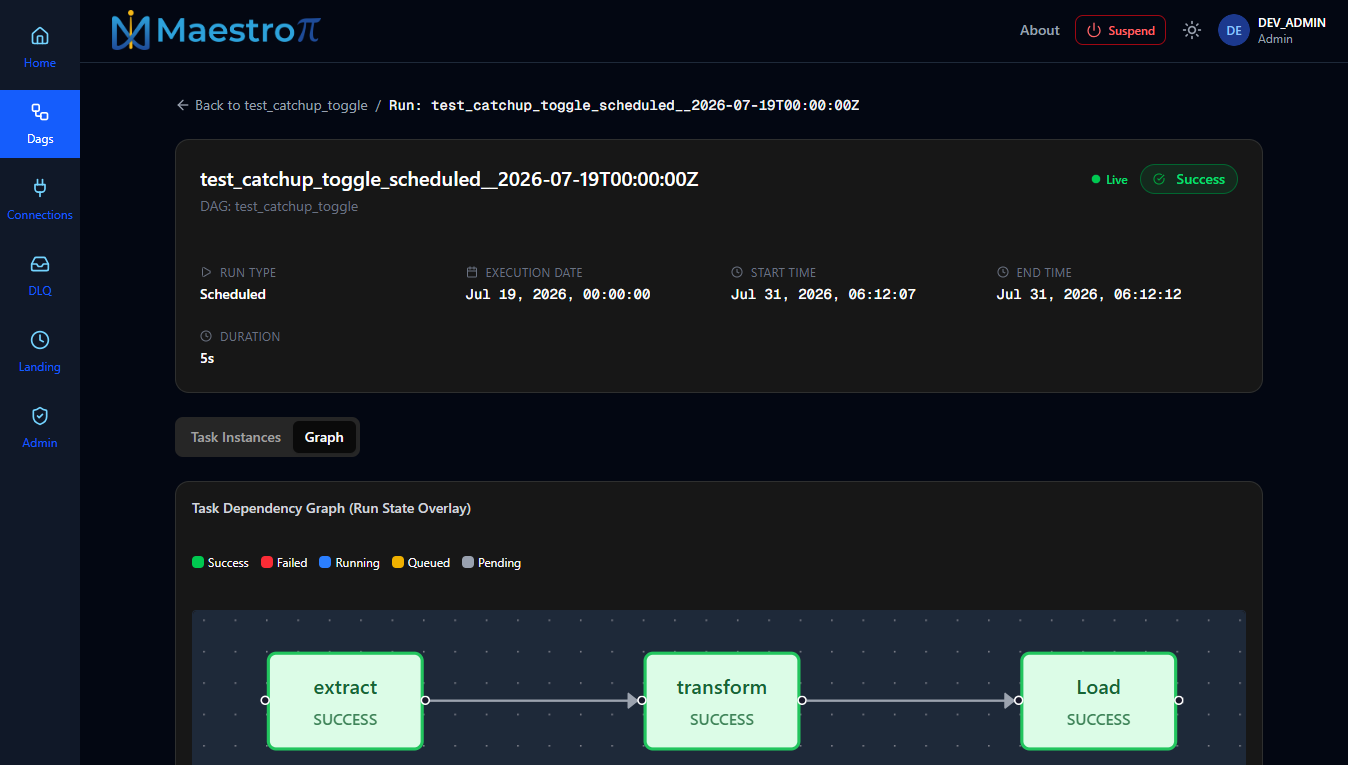This screenshot has height=765, width=1348.
Task: Click the End Time clock icon
Action: coord(1003,272)
